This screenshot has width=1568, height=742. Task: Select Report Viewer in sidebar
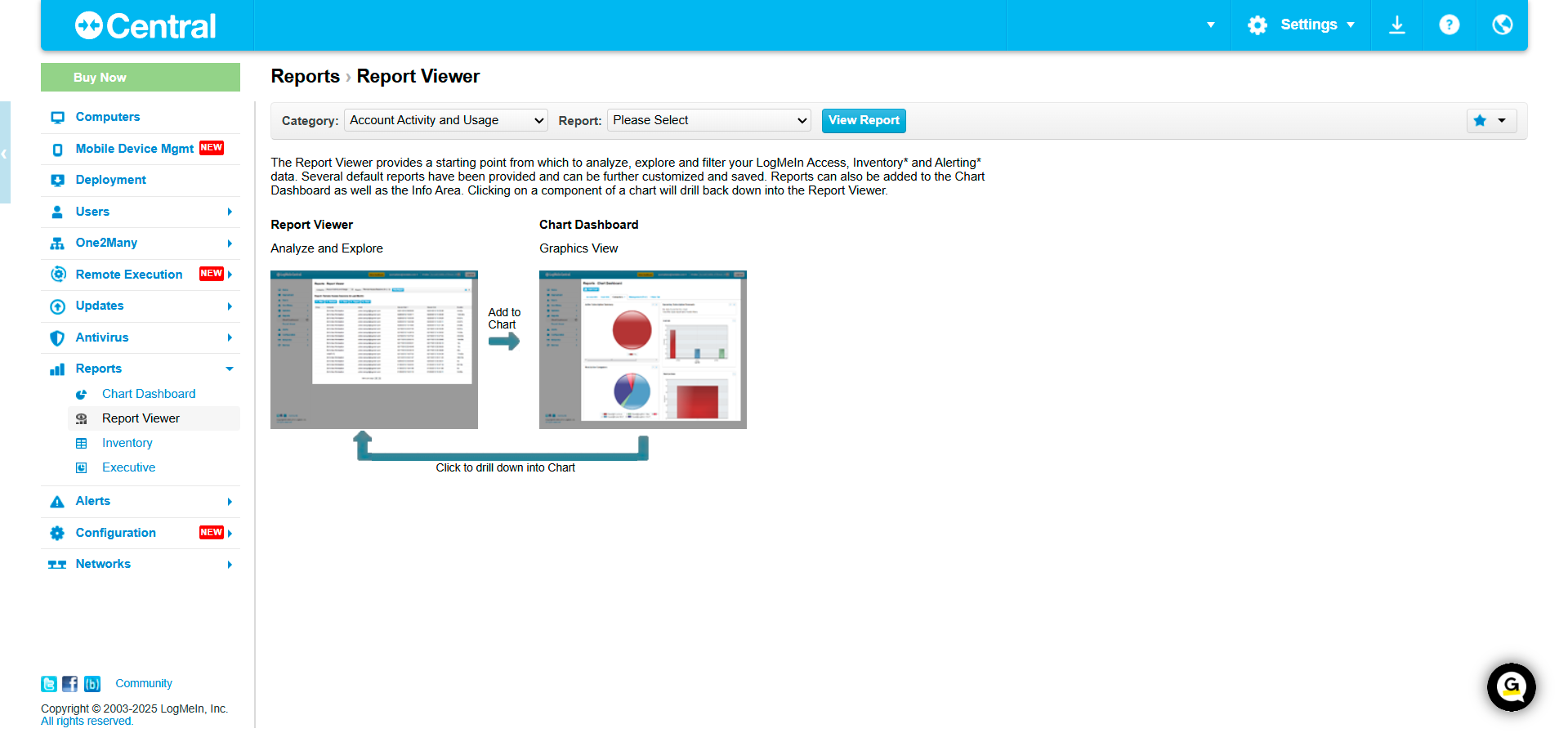pyautogui.click(x=141, y=419)
